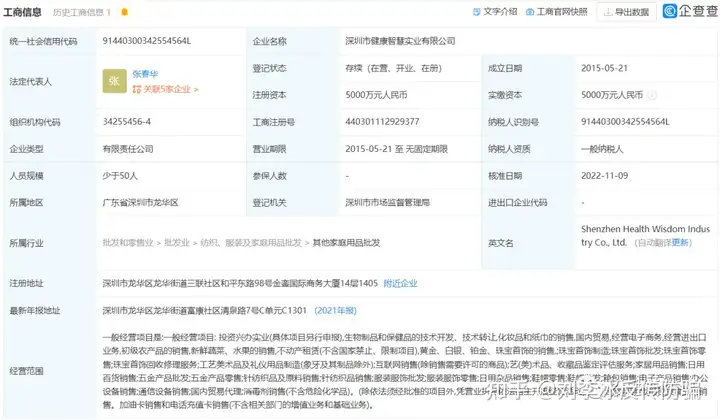The width and height of the screenshot is (720, 420).
Task: Open 批发和零售业 industry breadcrumb
Action: pos(128,243)
